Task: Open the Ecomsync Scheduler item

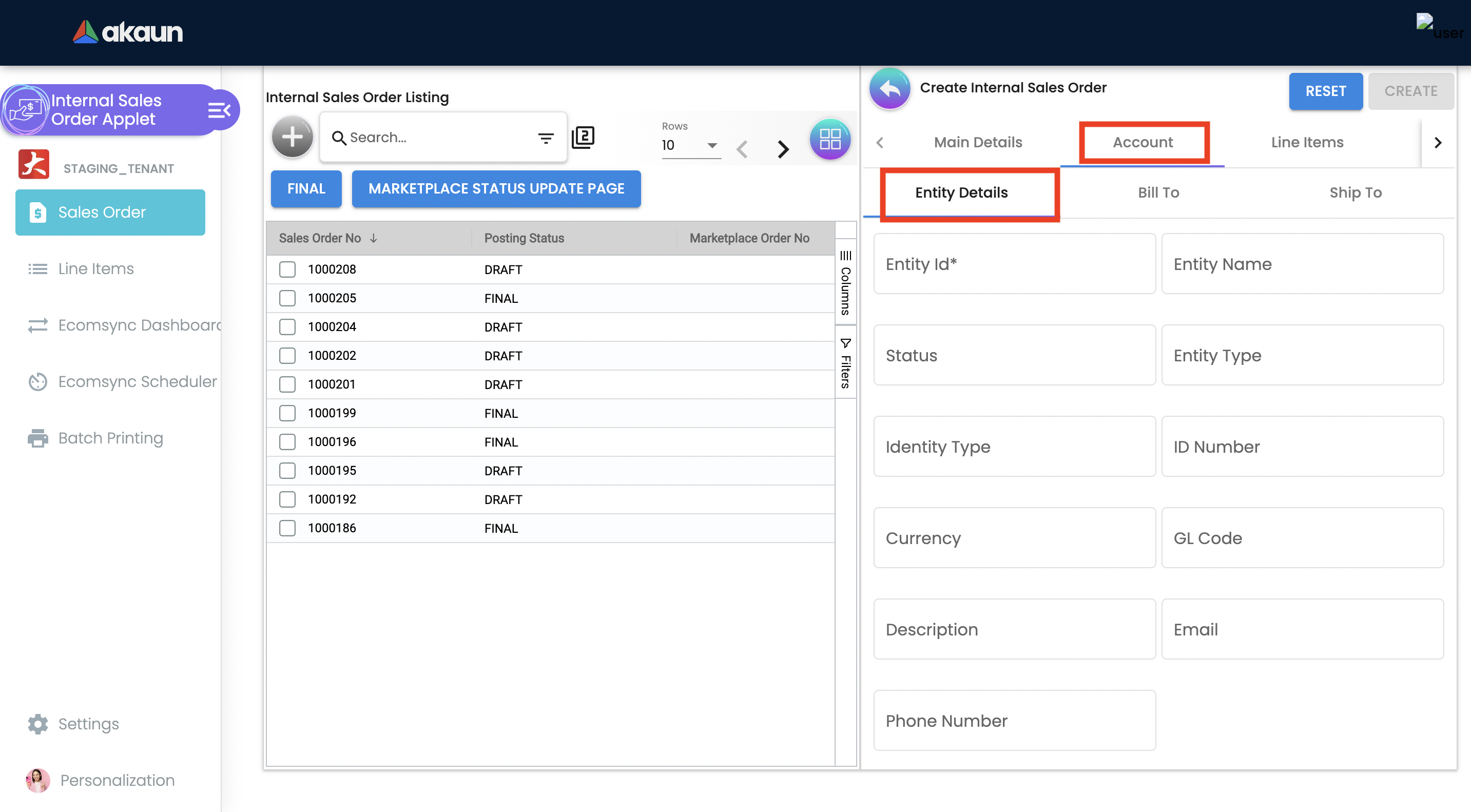Action: coord(137,381)
